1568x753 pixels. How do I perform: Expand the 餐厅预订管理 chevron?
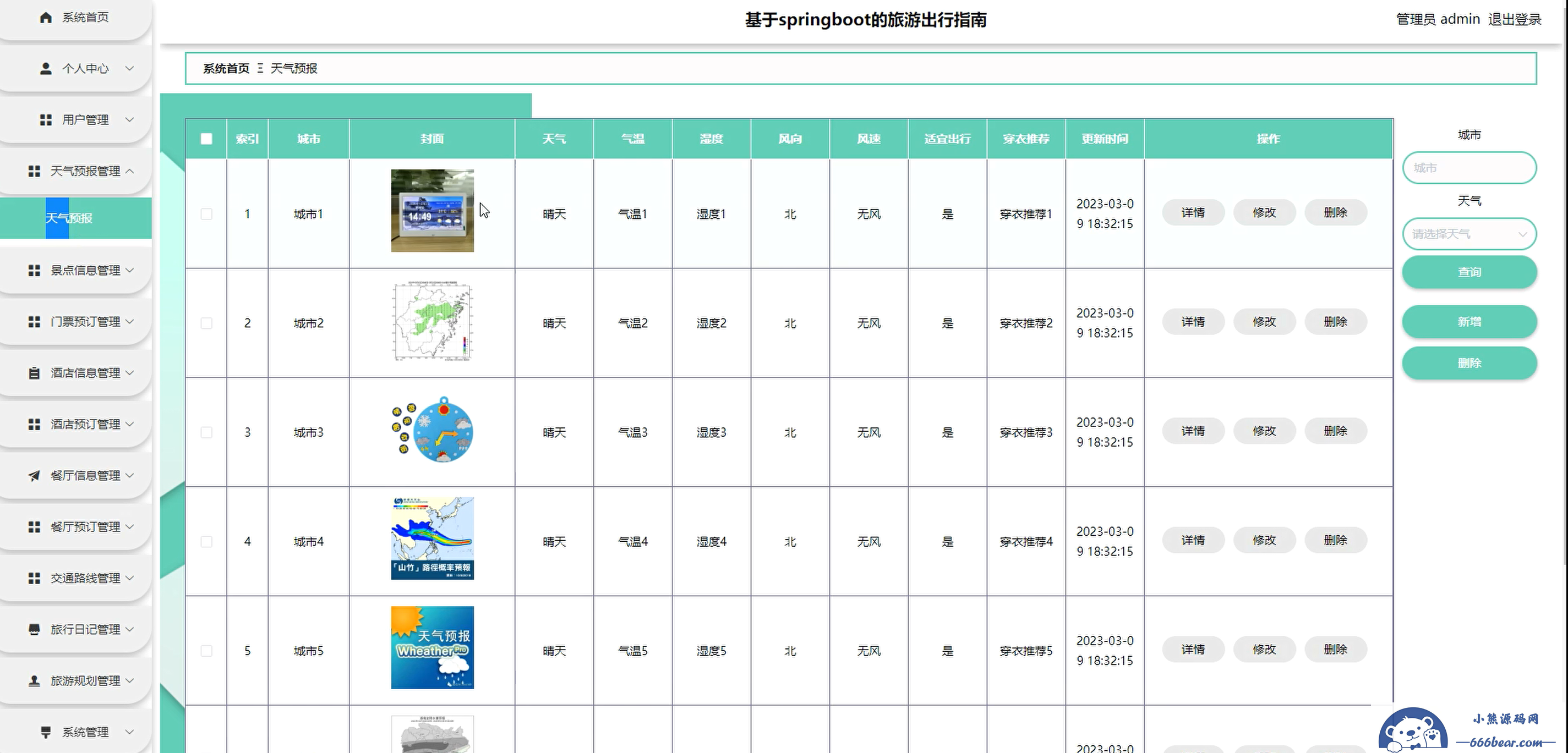point(129,527)
